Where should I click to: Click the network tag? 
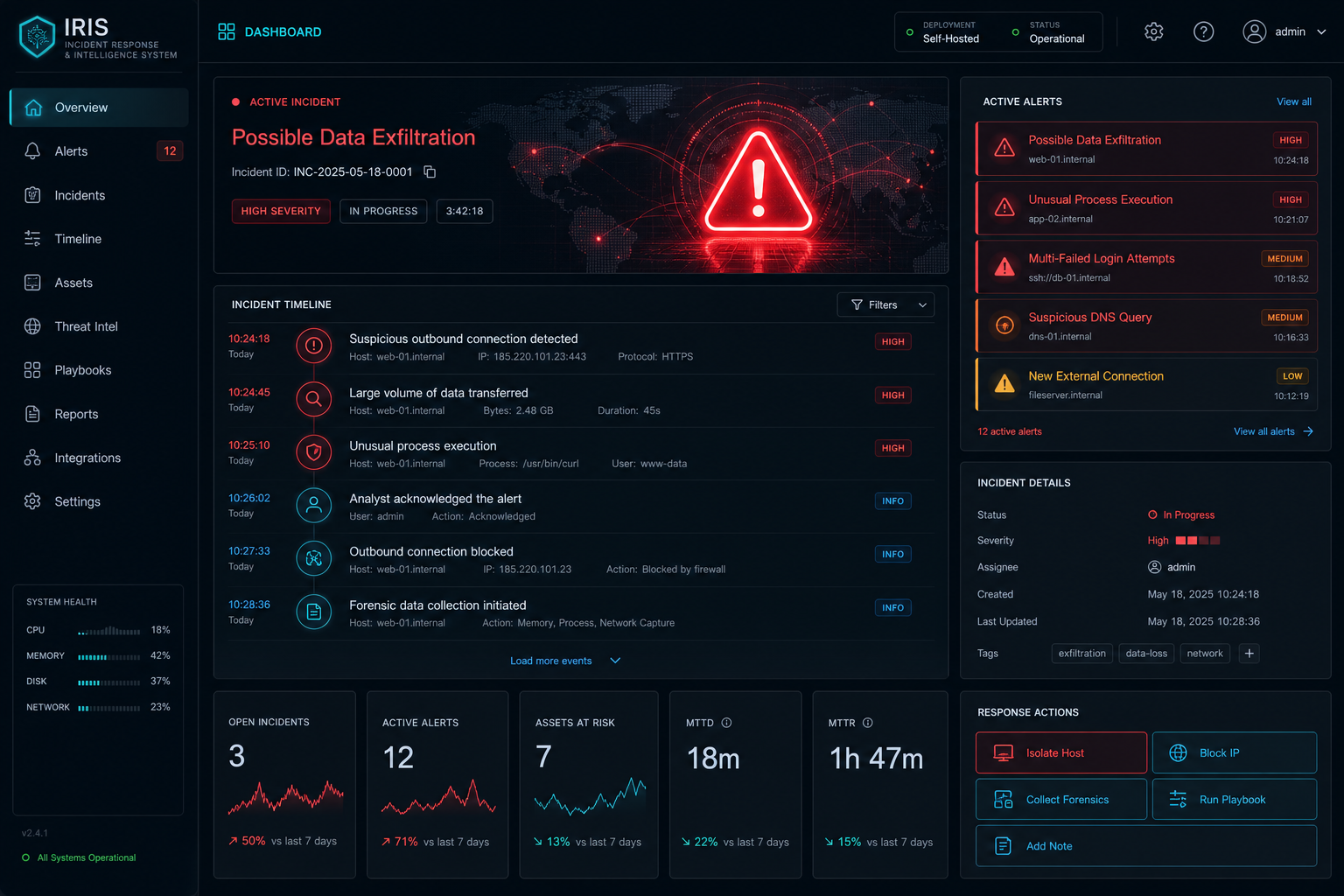1205,653
